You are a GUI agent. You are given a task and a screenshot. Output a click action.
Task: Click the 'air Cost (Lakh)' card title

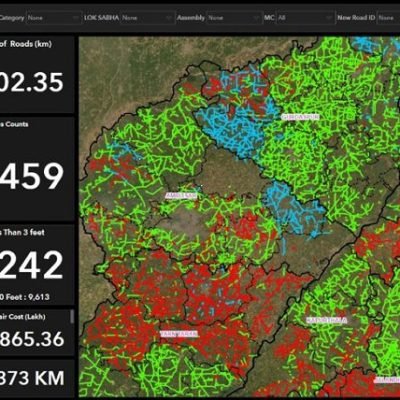(x=23, y=317)
